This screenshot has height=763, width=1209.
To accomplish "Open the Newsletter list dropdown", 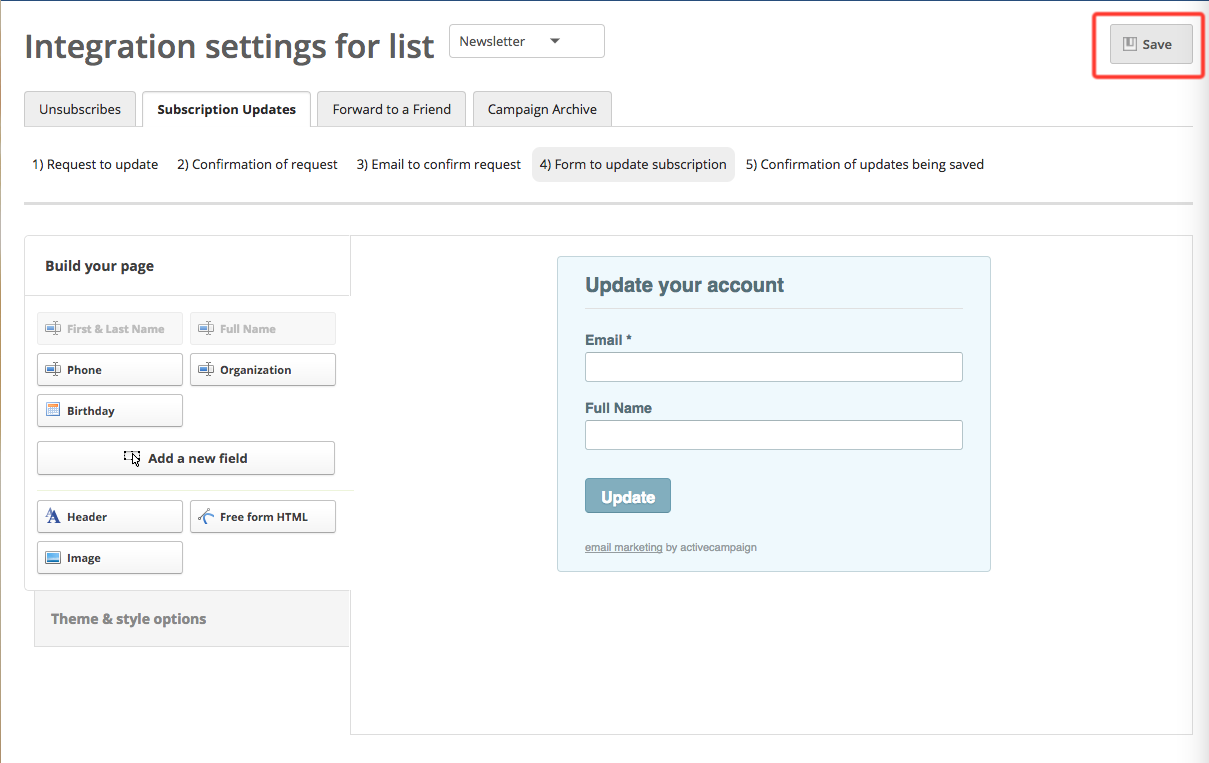I will click(526, 41).
